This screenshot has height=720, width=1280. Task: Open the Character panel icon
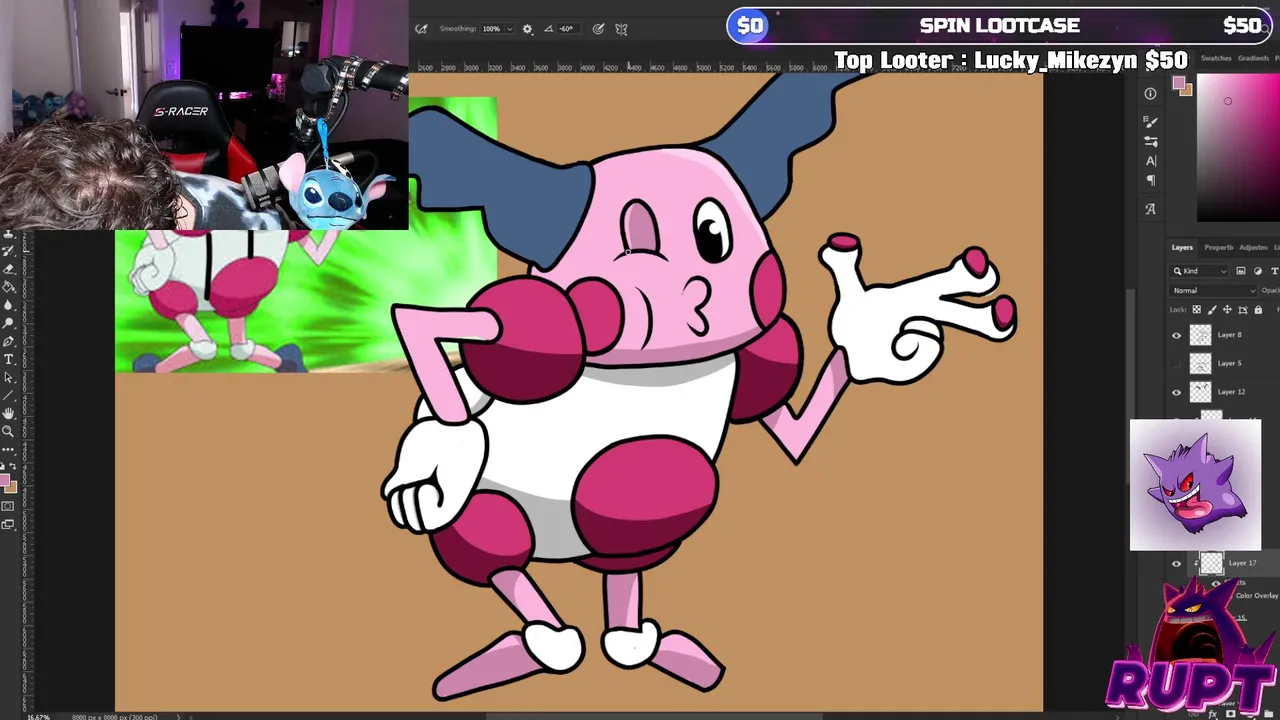(x=1150, y=161)
